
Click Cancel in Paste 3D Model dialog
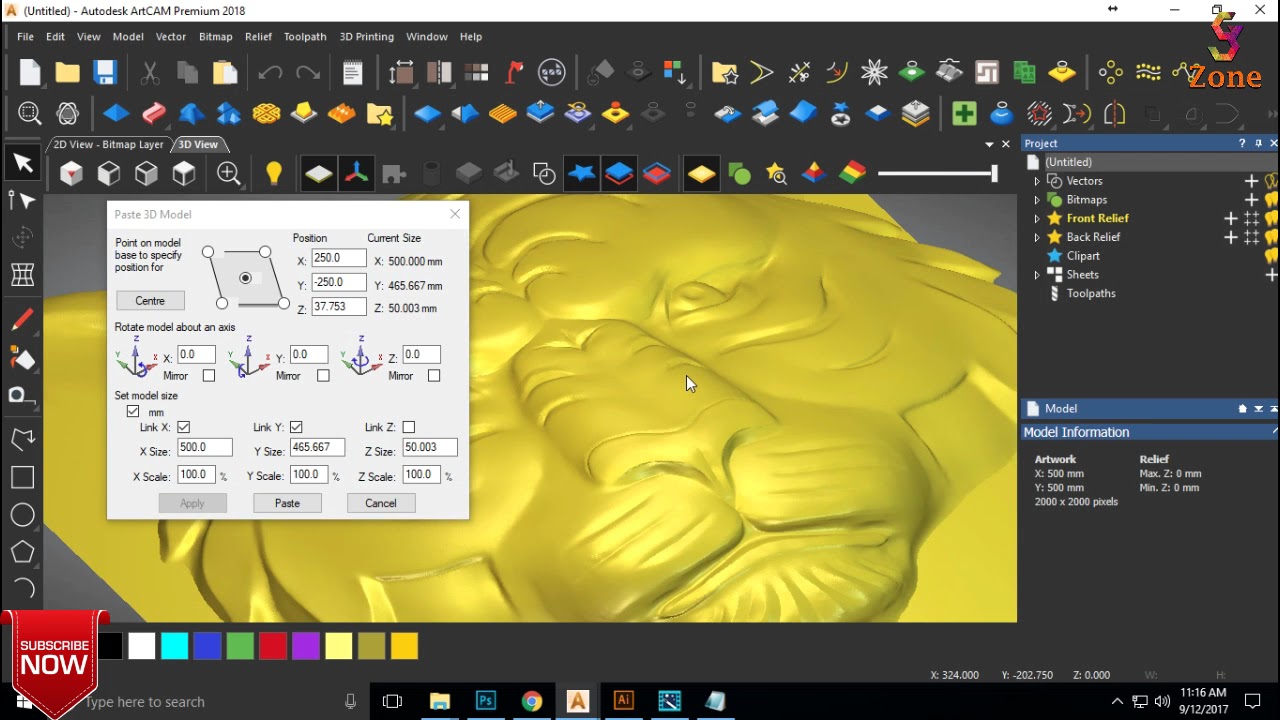pyautogui.click(x=381, y=503)
